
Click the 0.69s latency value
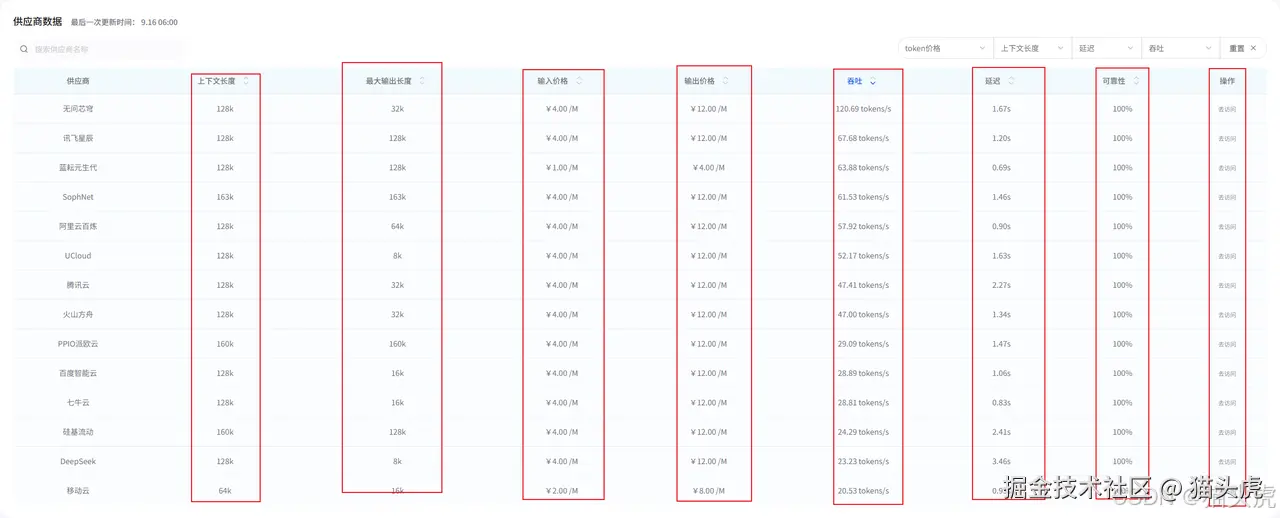tap(1000, 168)
